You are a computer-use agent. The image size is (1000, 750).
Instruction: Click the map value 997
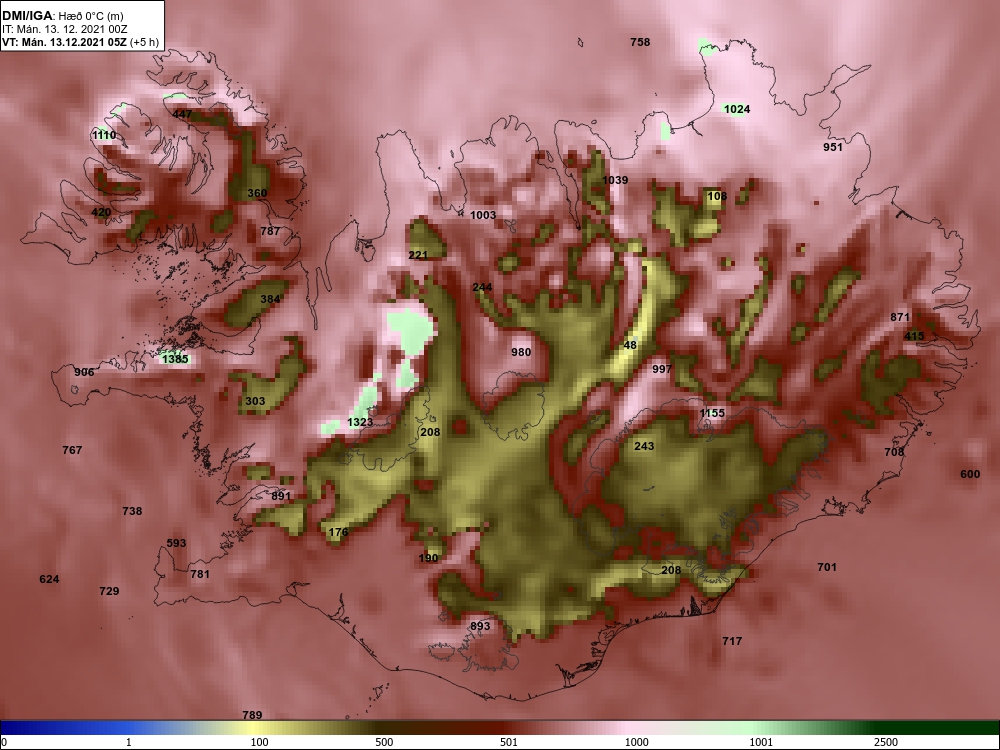662,369
